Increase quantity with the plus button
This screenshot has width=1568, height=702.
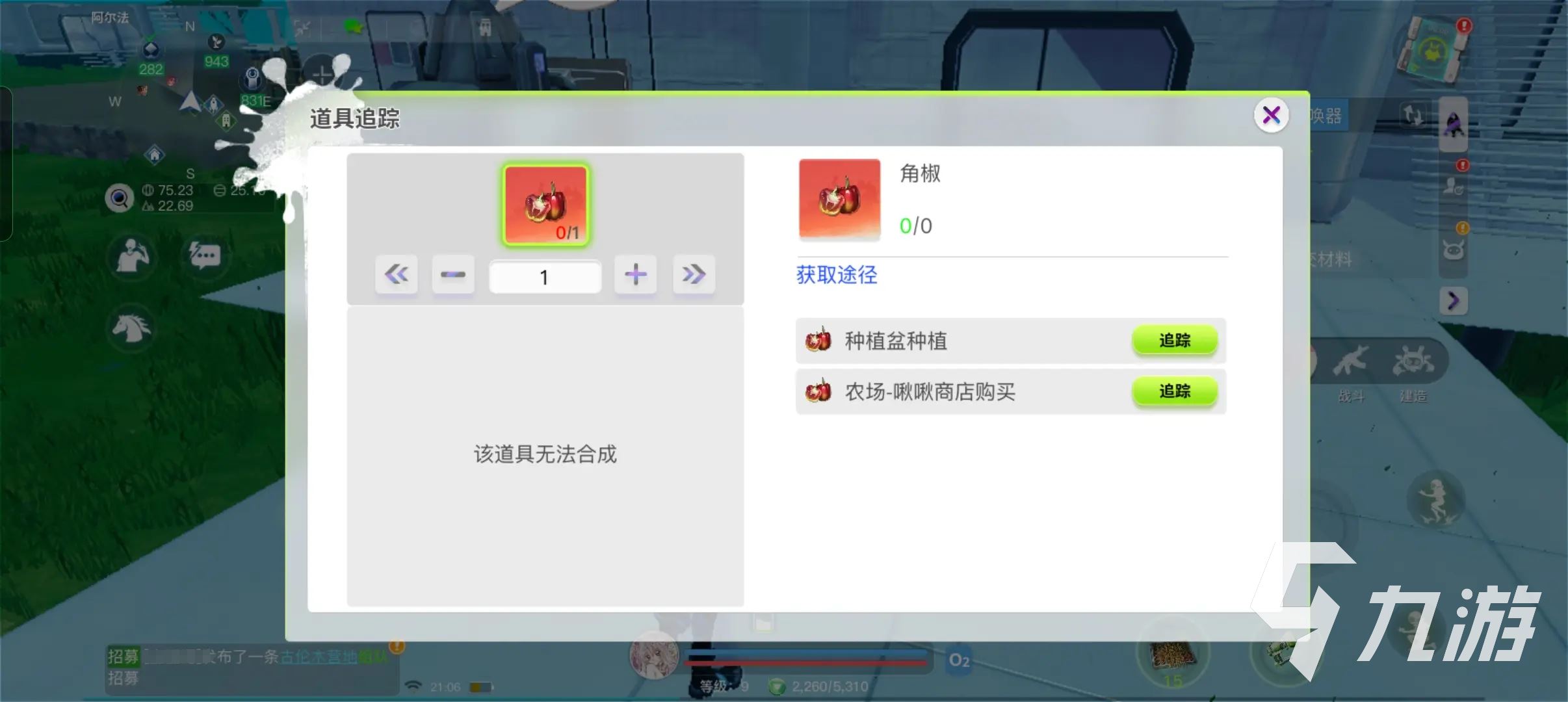tap(635, 275)
